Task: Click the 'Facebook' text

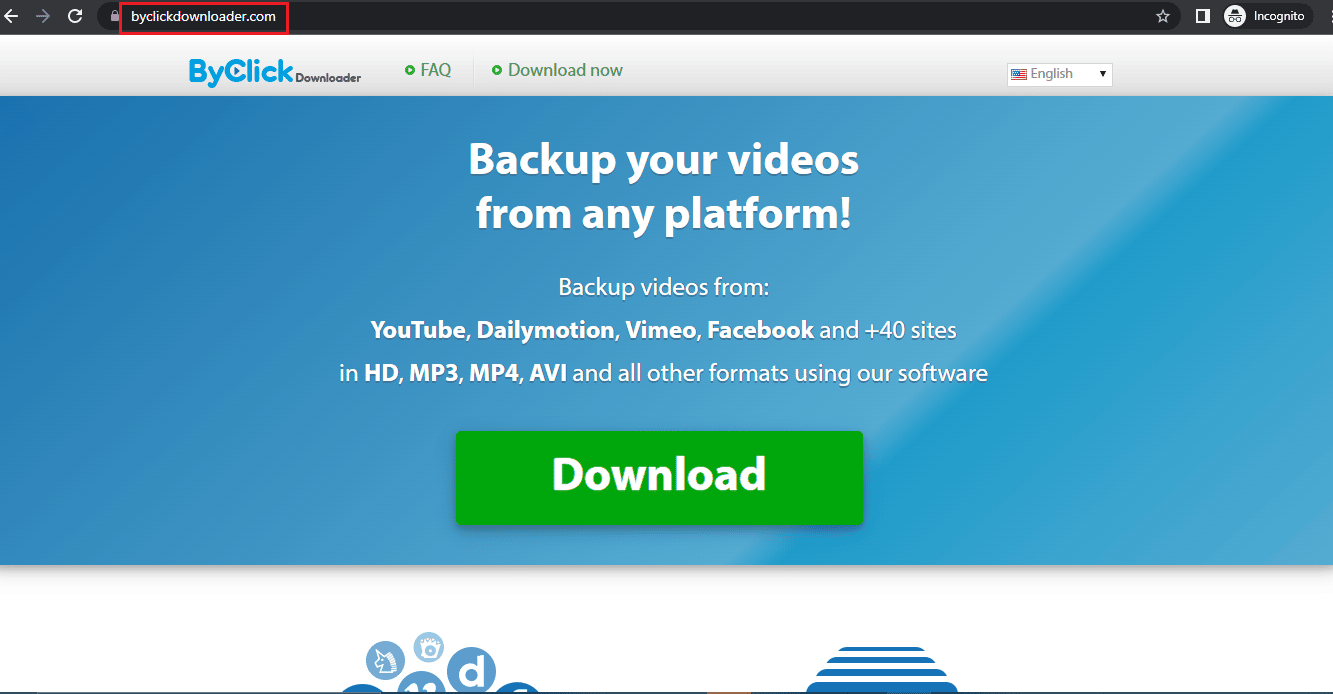Action: coord(761,330)
